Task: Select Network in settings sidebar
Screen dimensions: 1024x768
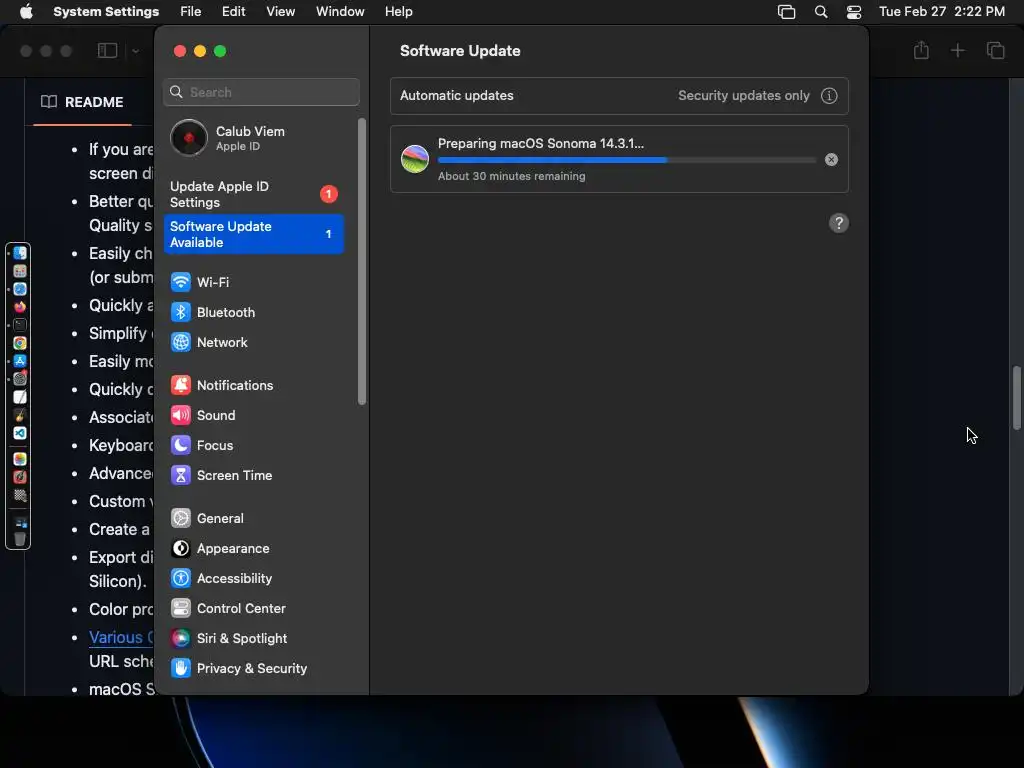Action: coord(255,342)
